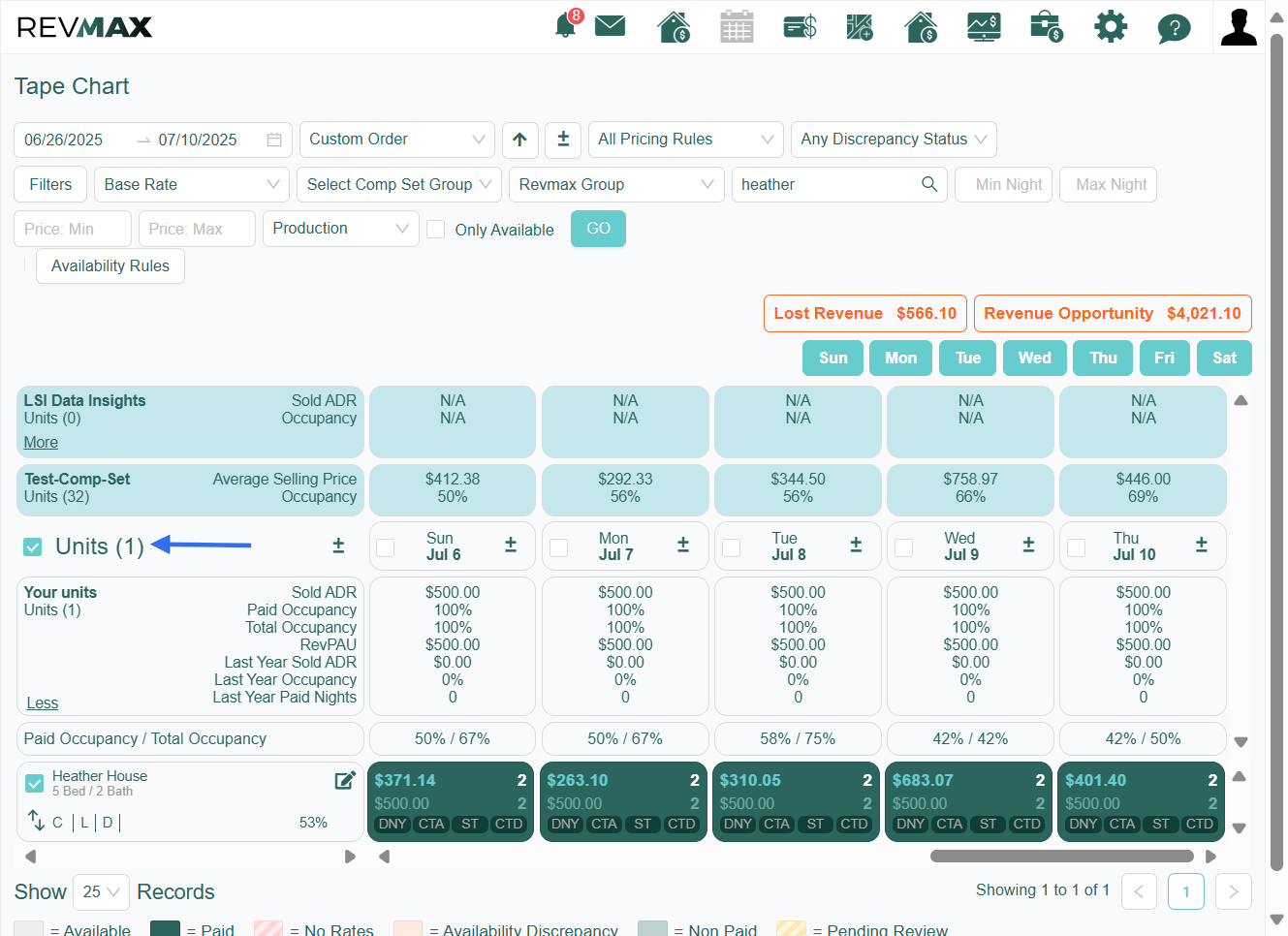The height and width of the screenshot is (936, 1288).
Task: Open the briefcase with dollar icon
Action: point(1047,26)
